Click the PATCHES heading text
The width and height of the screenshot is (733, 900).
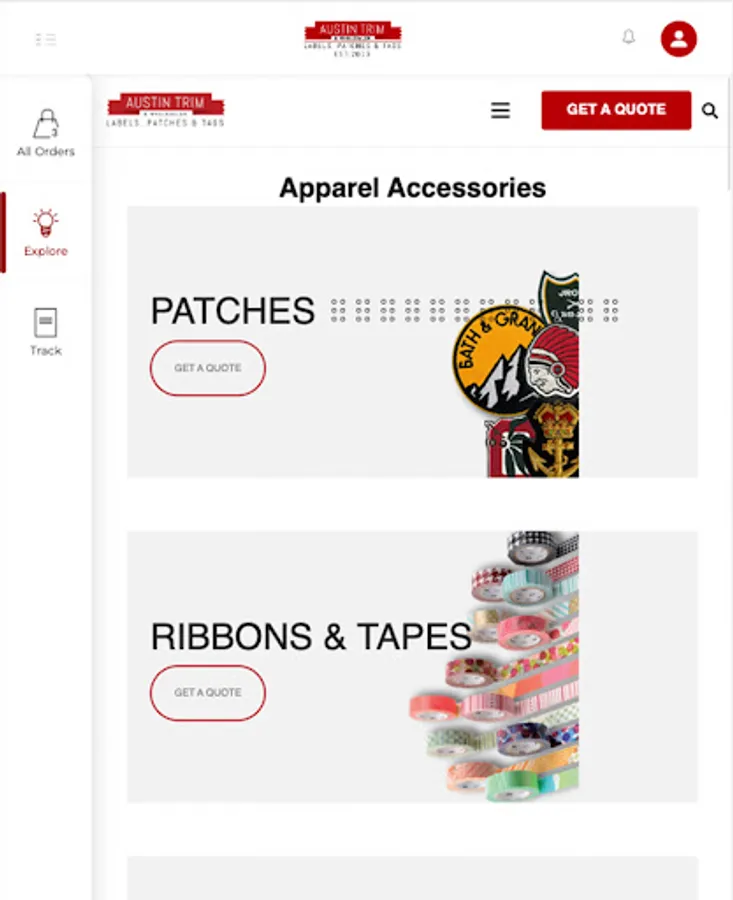(232, 311)
